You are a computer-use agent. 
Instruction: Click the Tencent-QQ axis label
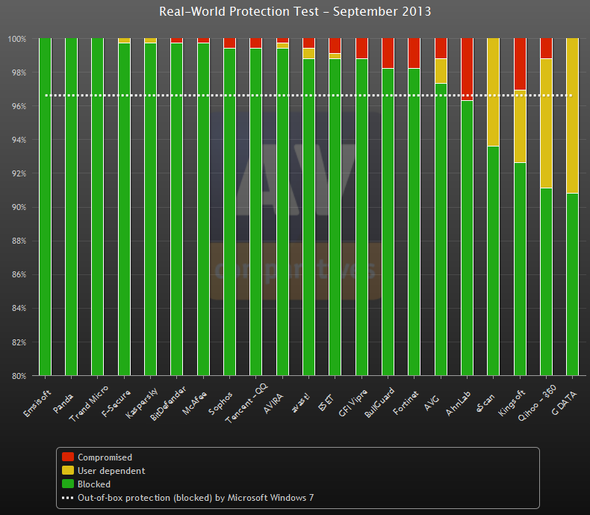click(x=246, y=403)
